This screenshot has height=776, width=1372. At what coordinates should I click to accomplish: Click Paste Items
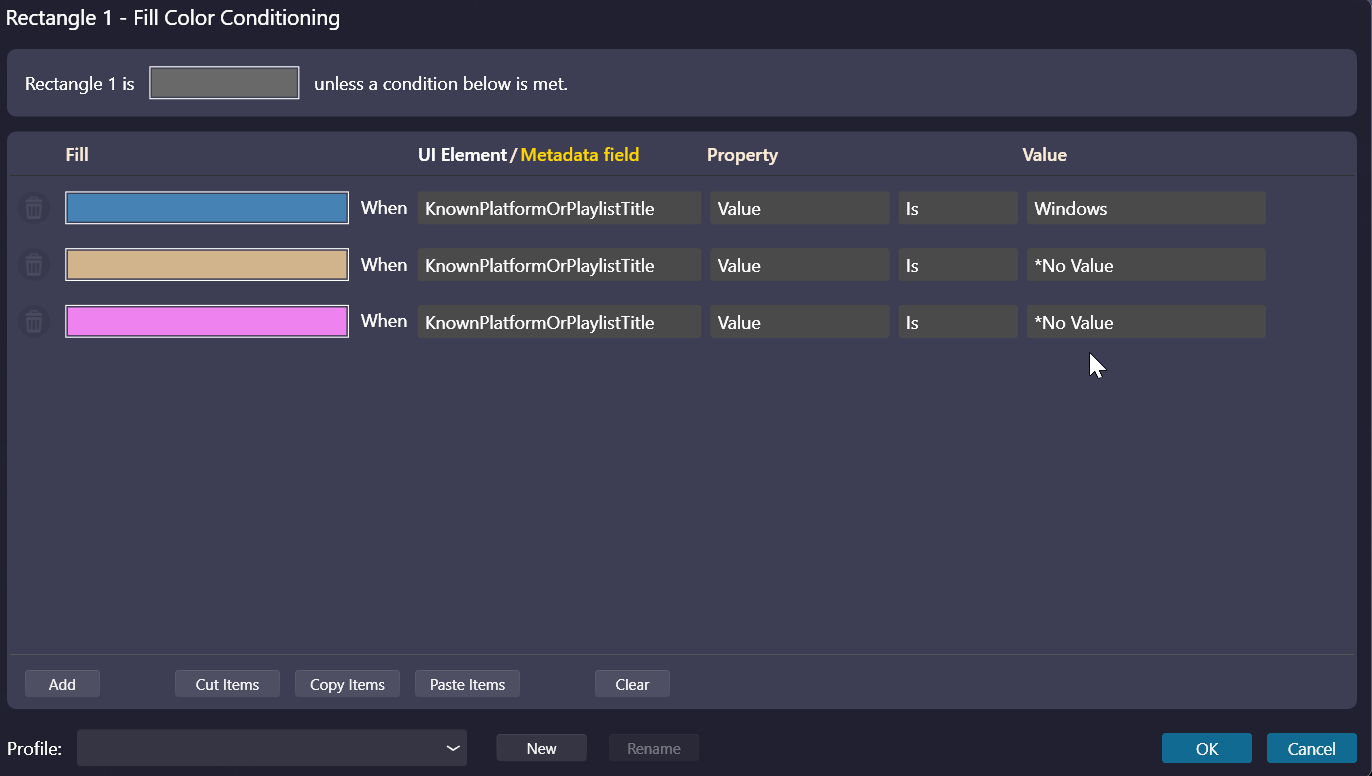[467, 685]
